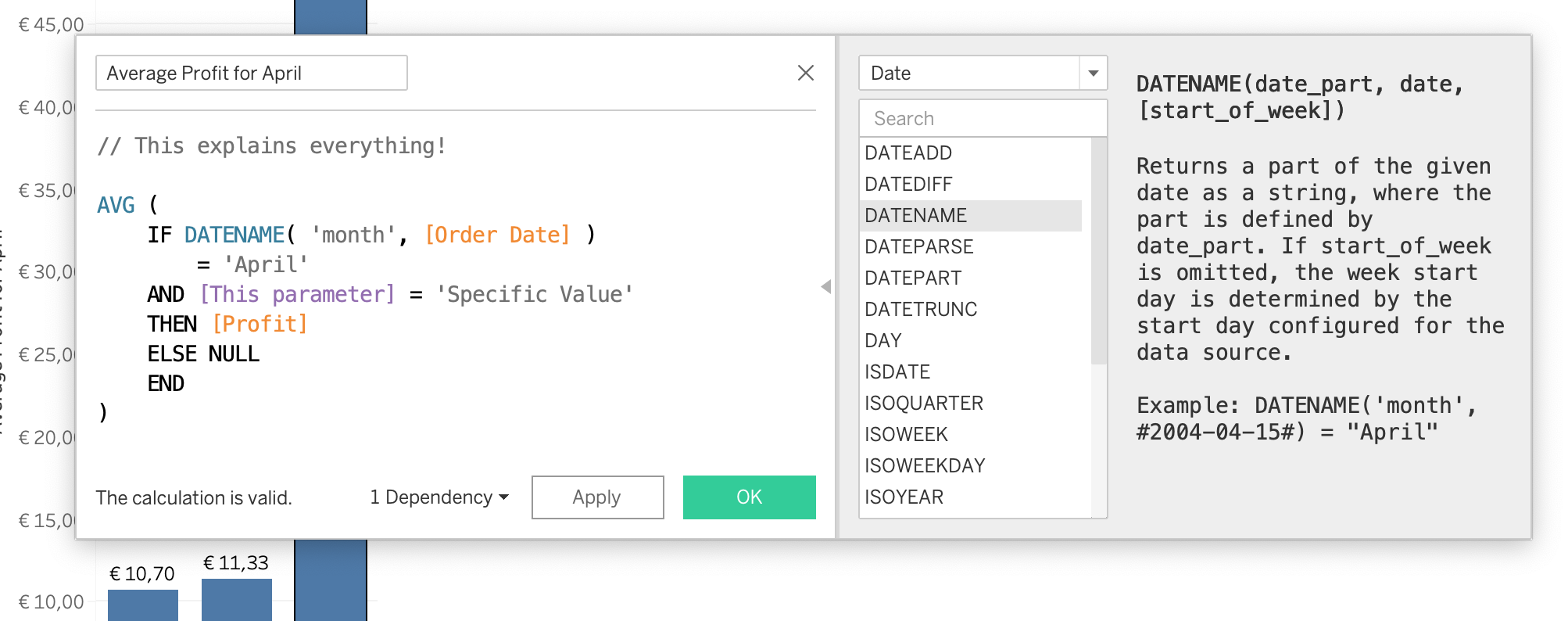
Task: Close the calculation editor dialog
Action: [x=805, y=73]
